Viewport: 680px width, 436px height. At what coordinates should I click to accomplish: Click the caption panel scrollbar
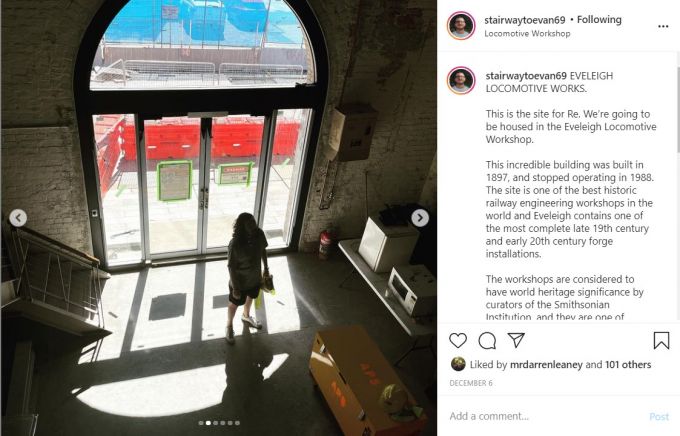point(678,110)
